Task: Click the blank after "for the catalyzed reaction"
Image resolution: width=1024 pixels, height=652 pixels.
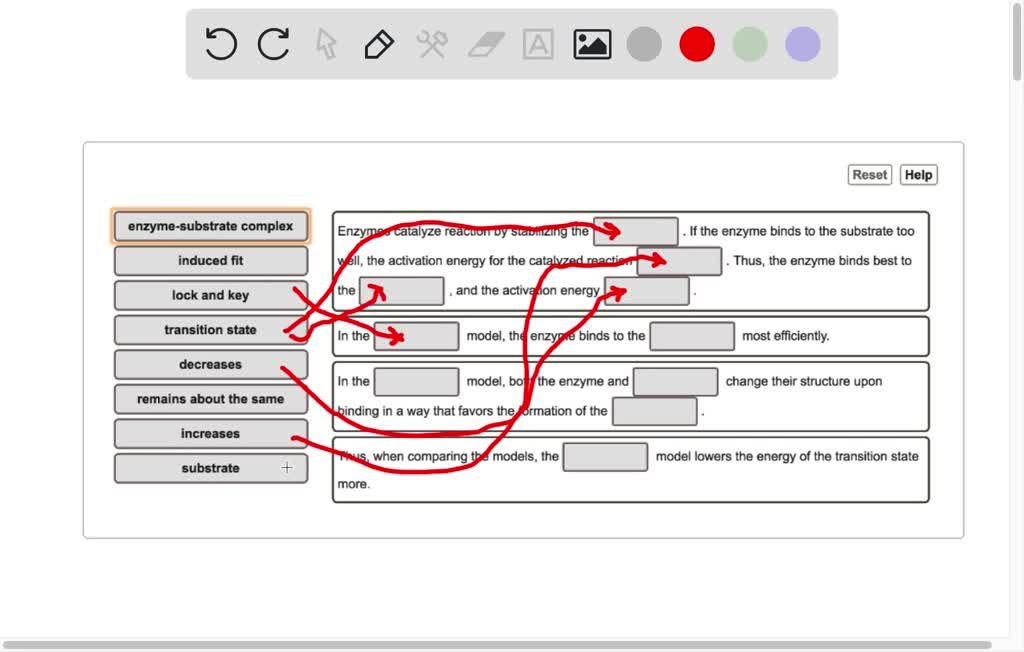Action: [x=679, y=261]
